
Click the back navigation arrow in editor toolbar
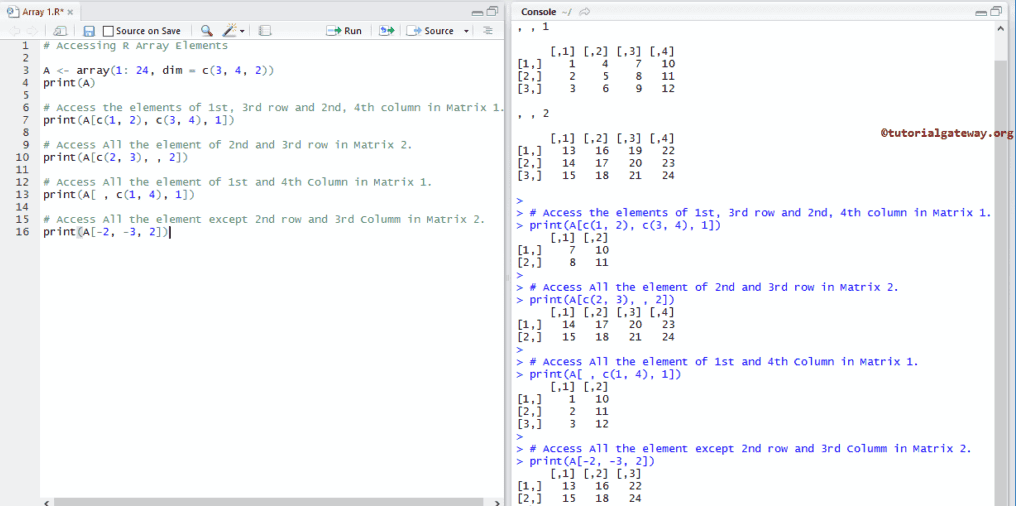(x=14, y=30)
